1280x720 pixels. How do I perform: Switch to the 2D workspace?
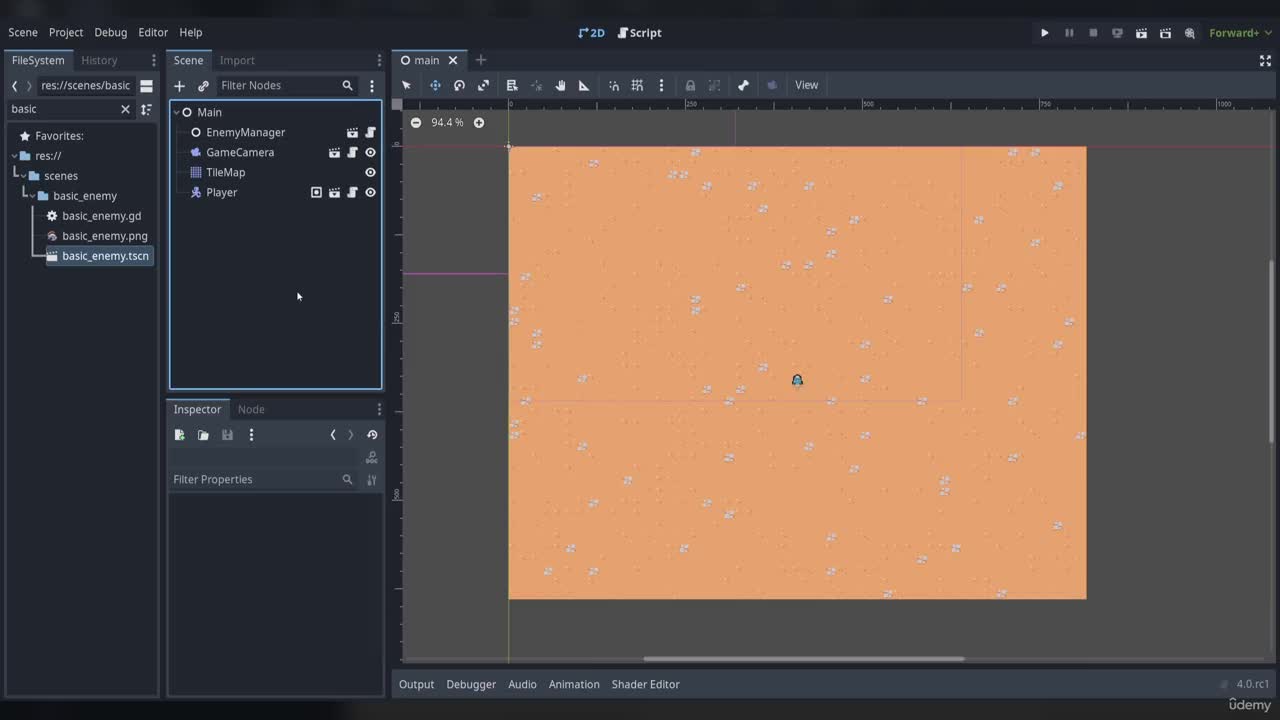point(592,32)
